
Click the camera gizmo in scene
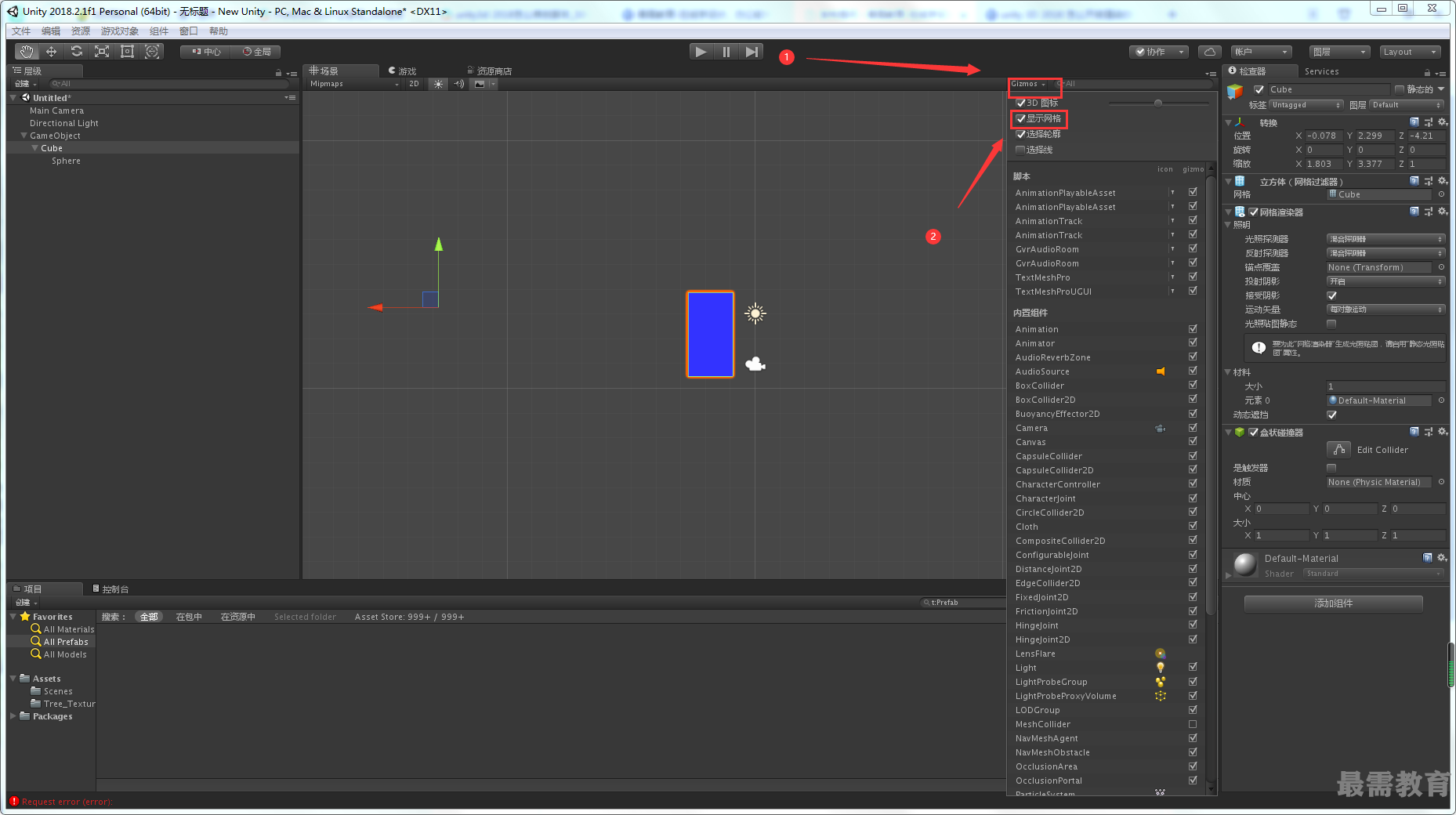click(755, 364)
